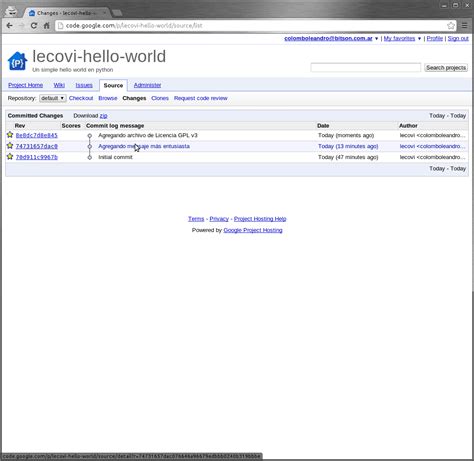Click date Today (13 minutes ago)
This screenshot has height=461, width=474.
click(348, 146)
